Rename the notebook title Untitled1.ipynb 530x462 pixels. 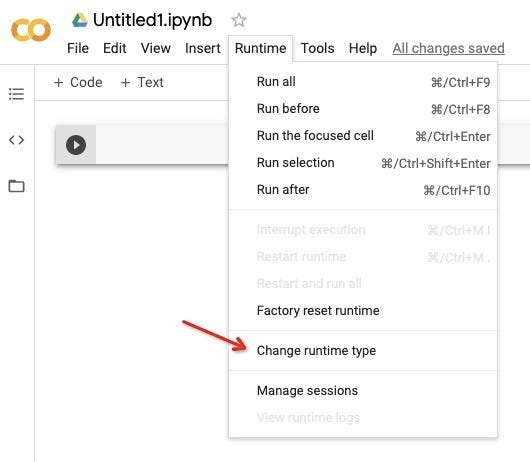coord(152,20)
